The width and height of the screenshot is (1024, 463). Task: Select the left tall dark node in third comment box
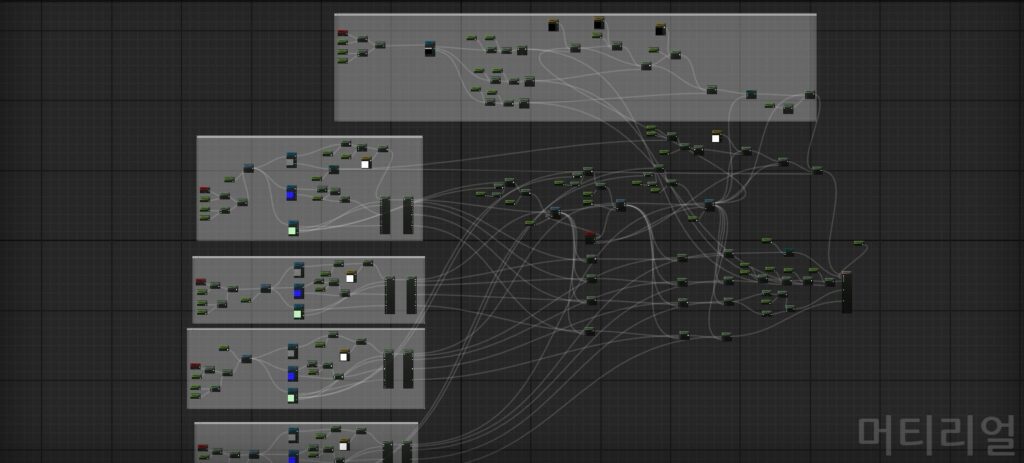[x=390, y=295]
